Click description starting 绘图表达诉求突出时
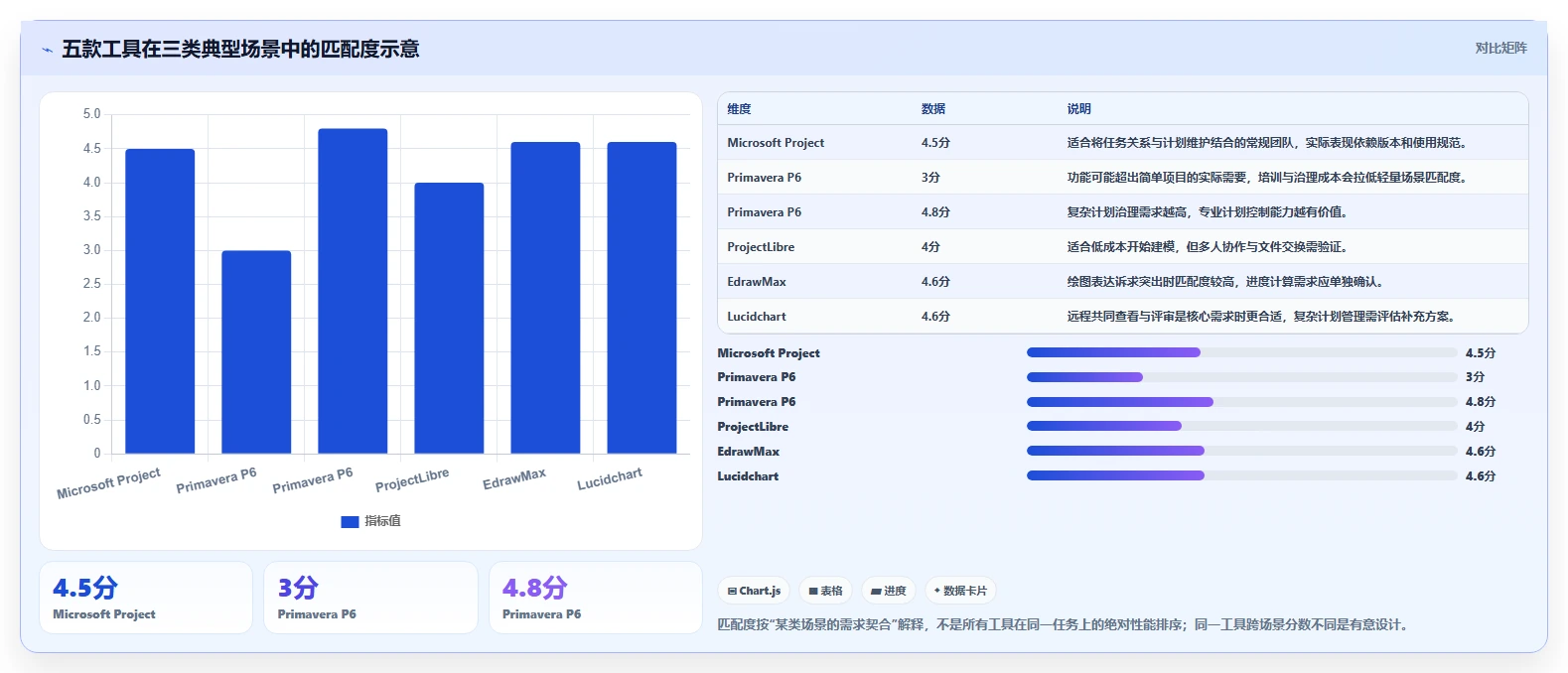 pos(1226,282)
